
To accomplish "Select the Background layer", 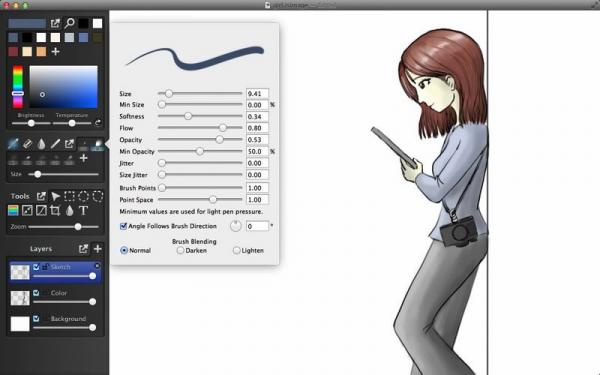I will point(55,323).
